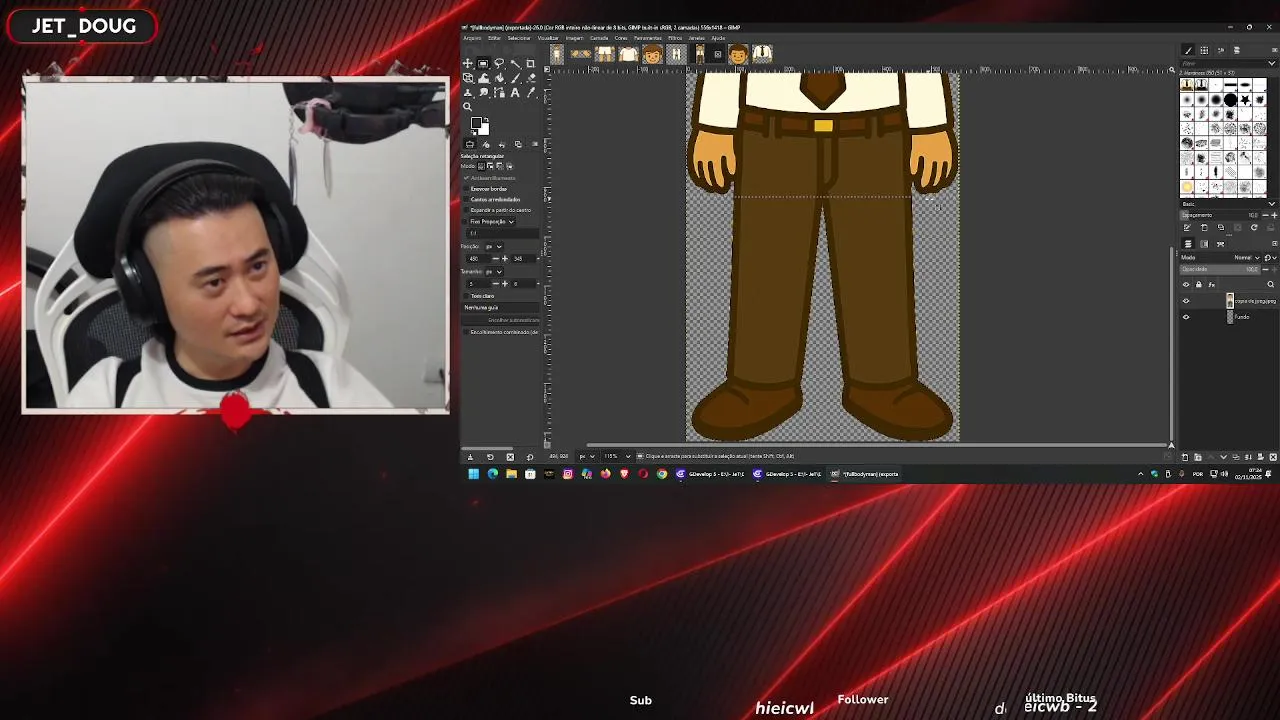Select the Move tool in GIMP toolbox
1280x720 pixels.
pos(467,64)
